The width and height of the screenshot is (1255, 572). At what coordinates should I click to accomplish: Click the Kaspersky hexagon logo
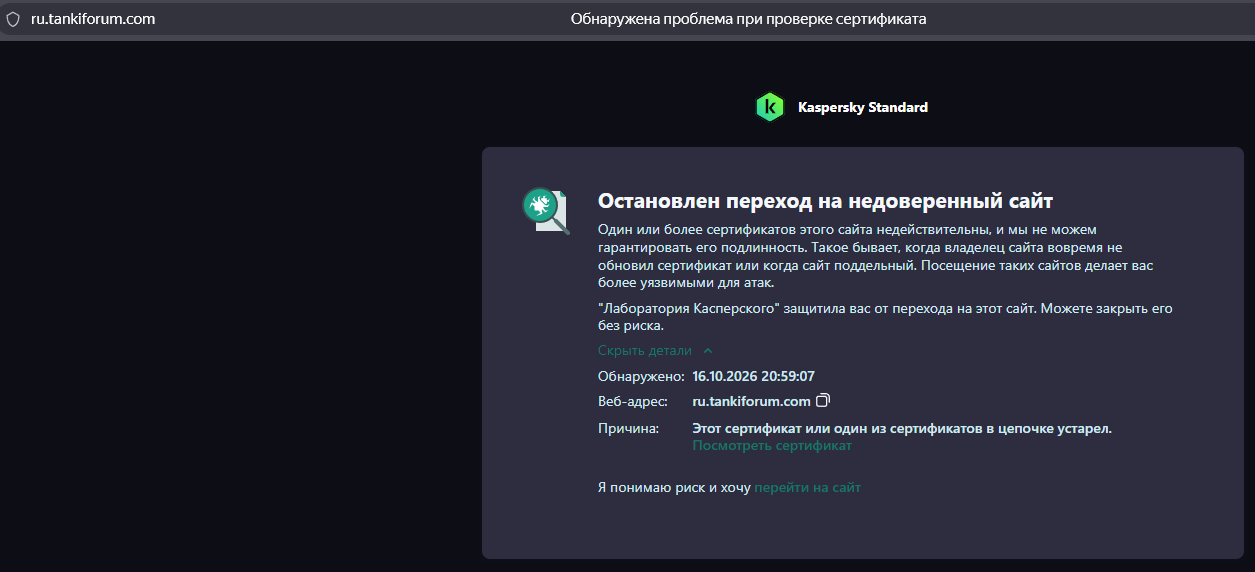770,107
